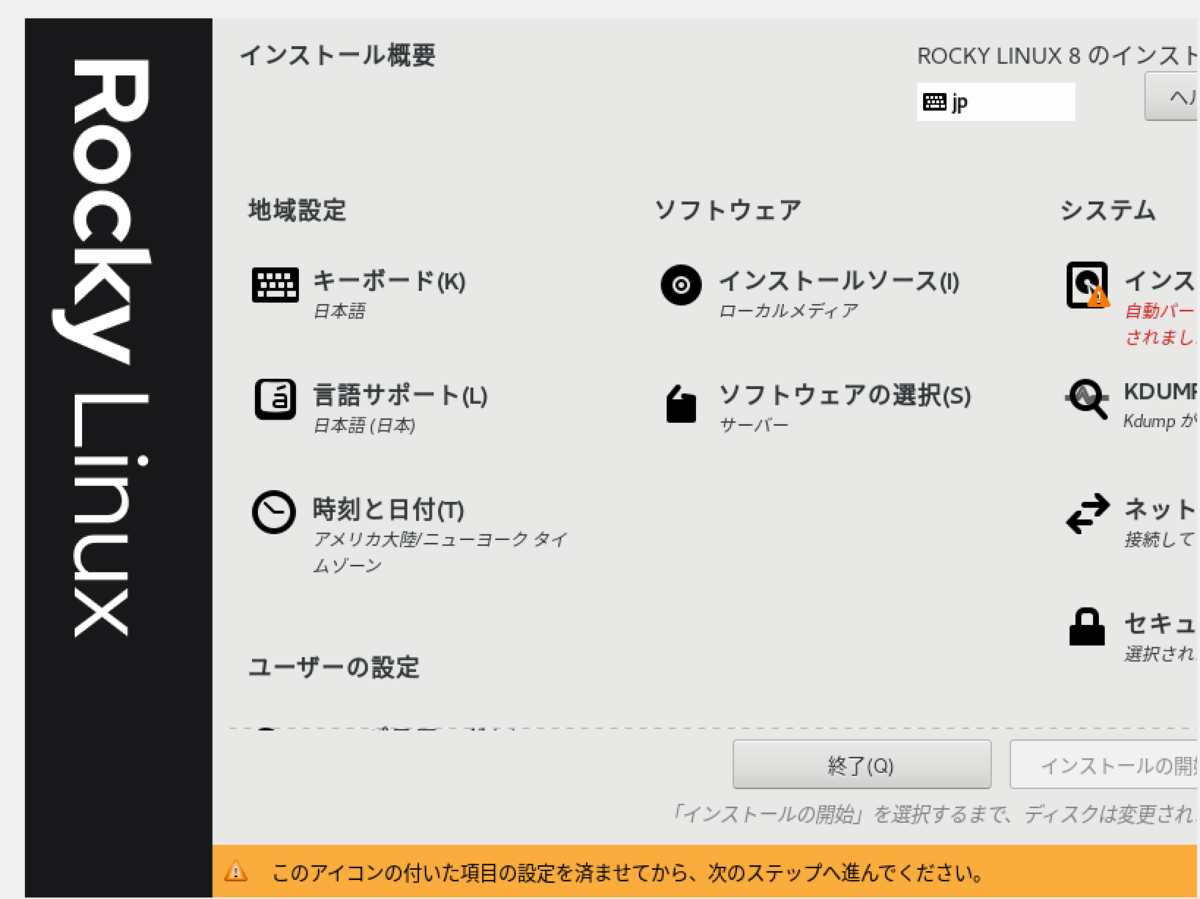Click the ROCKY LINUX 8 header text
1200x899 pixels.
(1058, 56)
